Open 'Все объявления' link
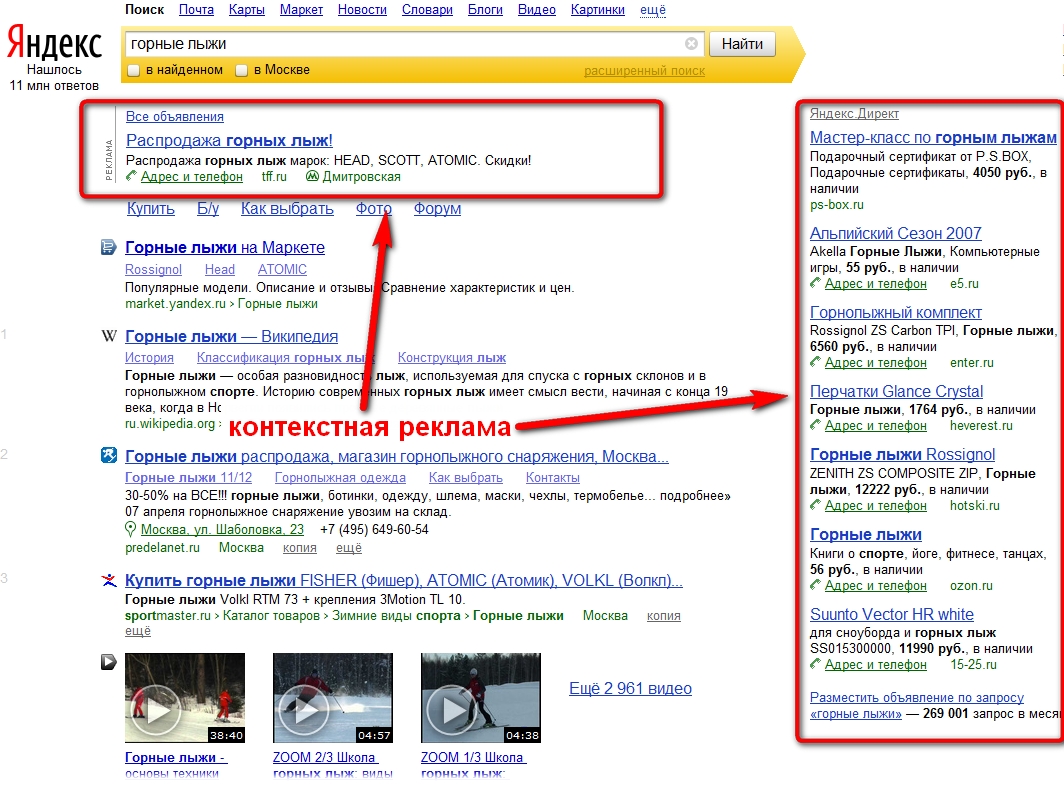The image size is (1064, 789). (x=174, y=117)
